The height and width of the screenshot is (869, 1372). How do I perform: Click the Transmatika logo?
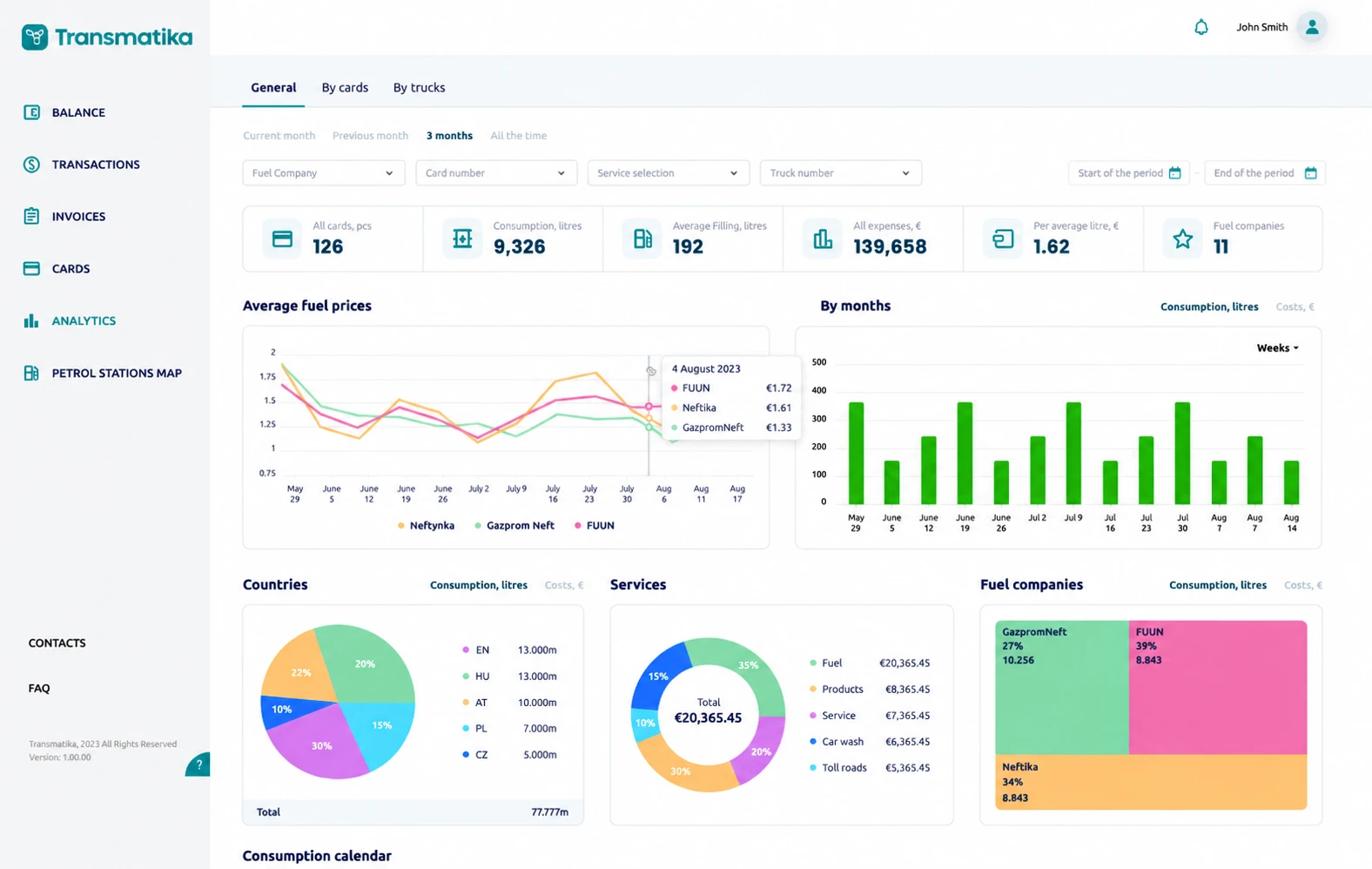coord(107,37)
